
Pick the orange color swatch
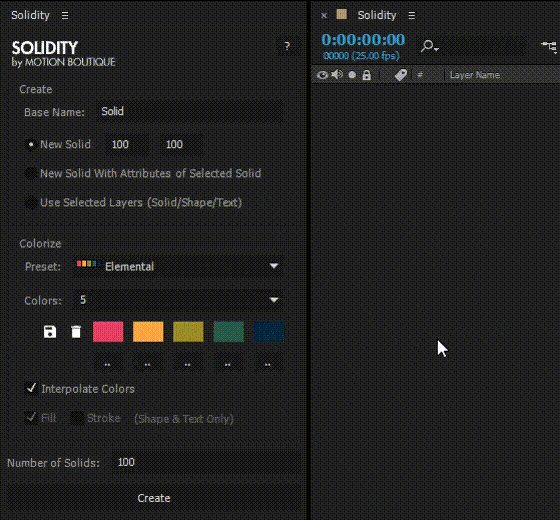(148, 332)
